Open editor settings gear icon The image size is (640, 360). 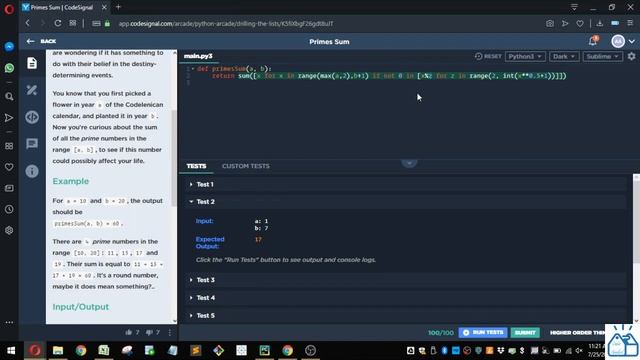(x=631, y=56)
